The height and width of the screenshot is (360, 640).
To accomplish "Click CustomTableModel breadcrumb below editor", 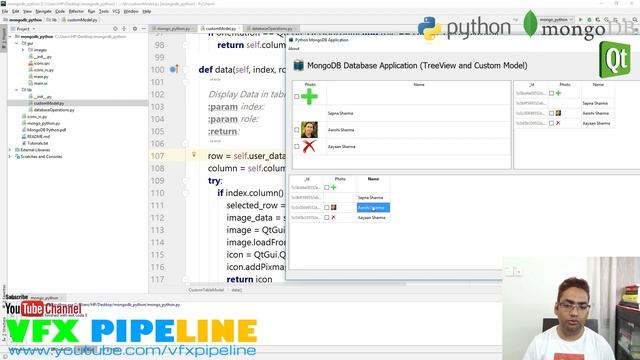I will (206, 290).
